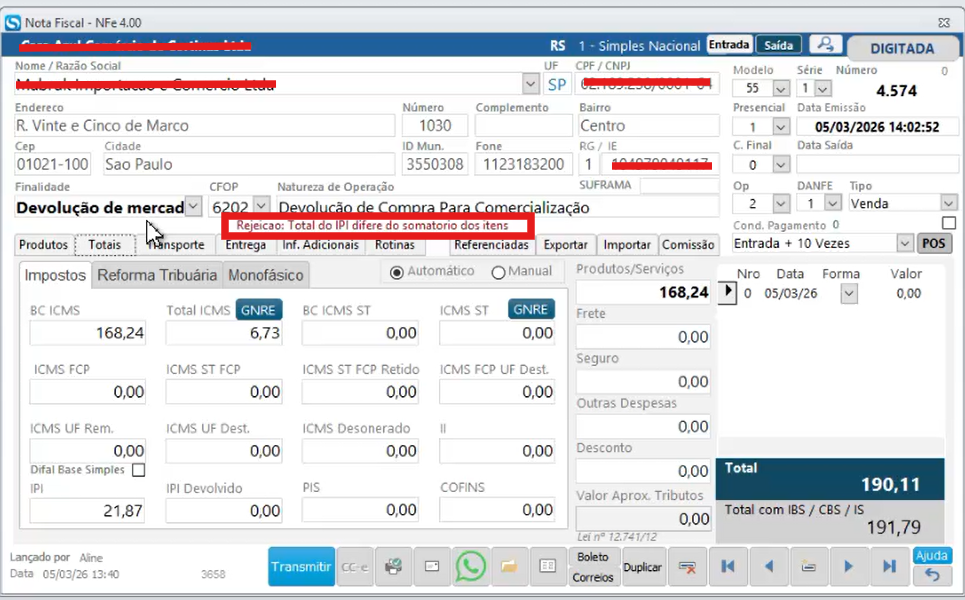Click the GNRE button beside Total ICMS
The image size is (965, 600).
click(259, 310)
